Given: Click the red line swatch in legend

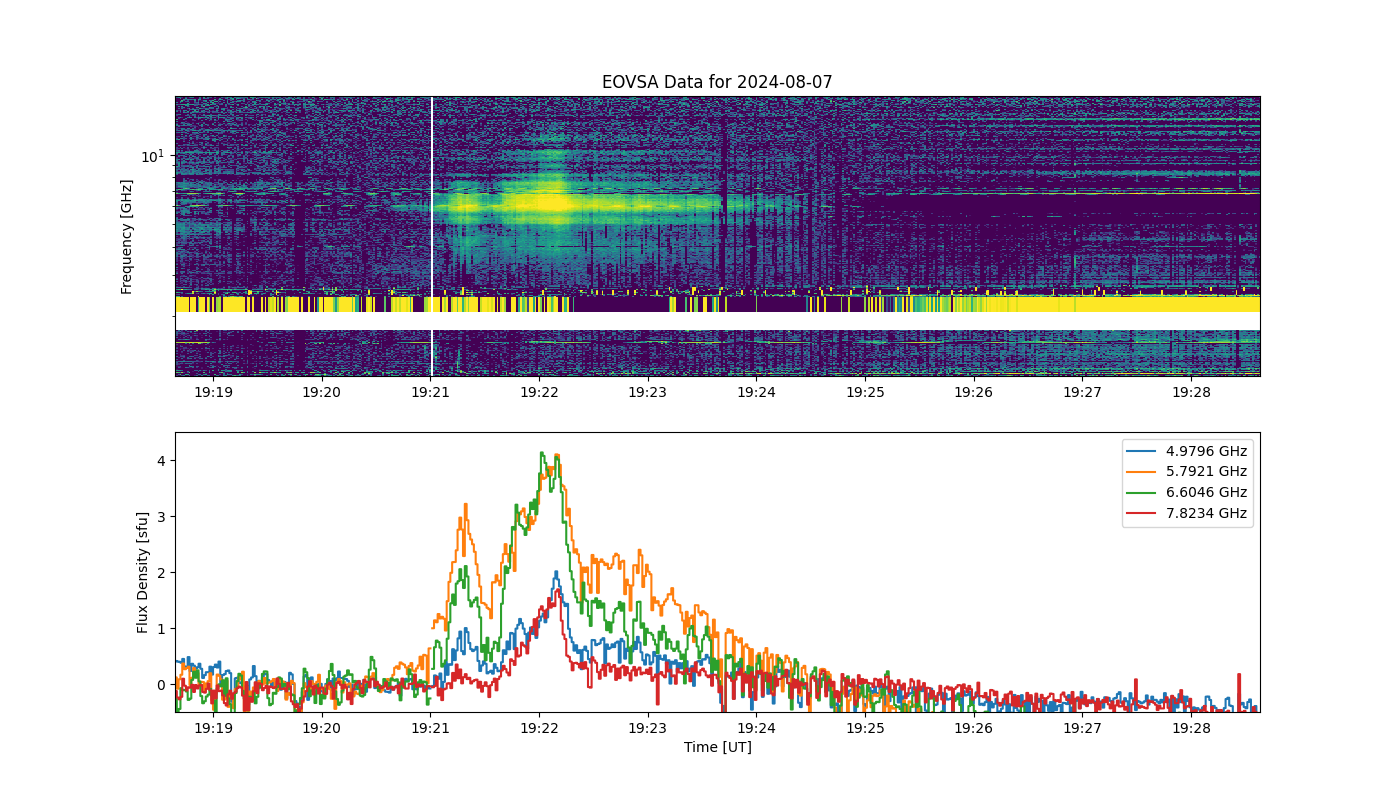Looking at the screenshot, I should point(1143,513).
